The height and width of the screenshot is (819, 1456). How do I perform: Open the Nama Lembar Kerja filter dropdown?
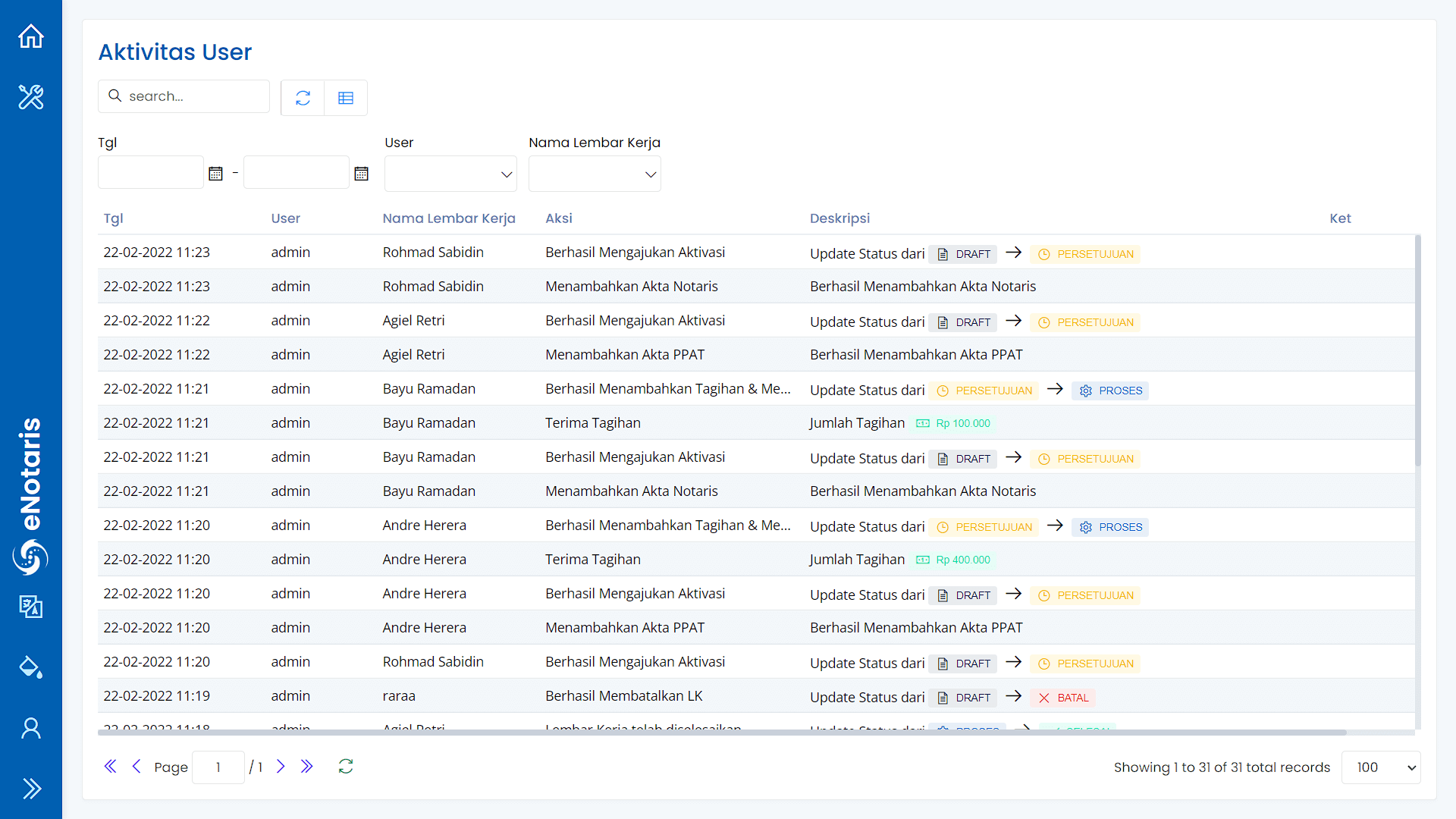click(595, 174)
